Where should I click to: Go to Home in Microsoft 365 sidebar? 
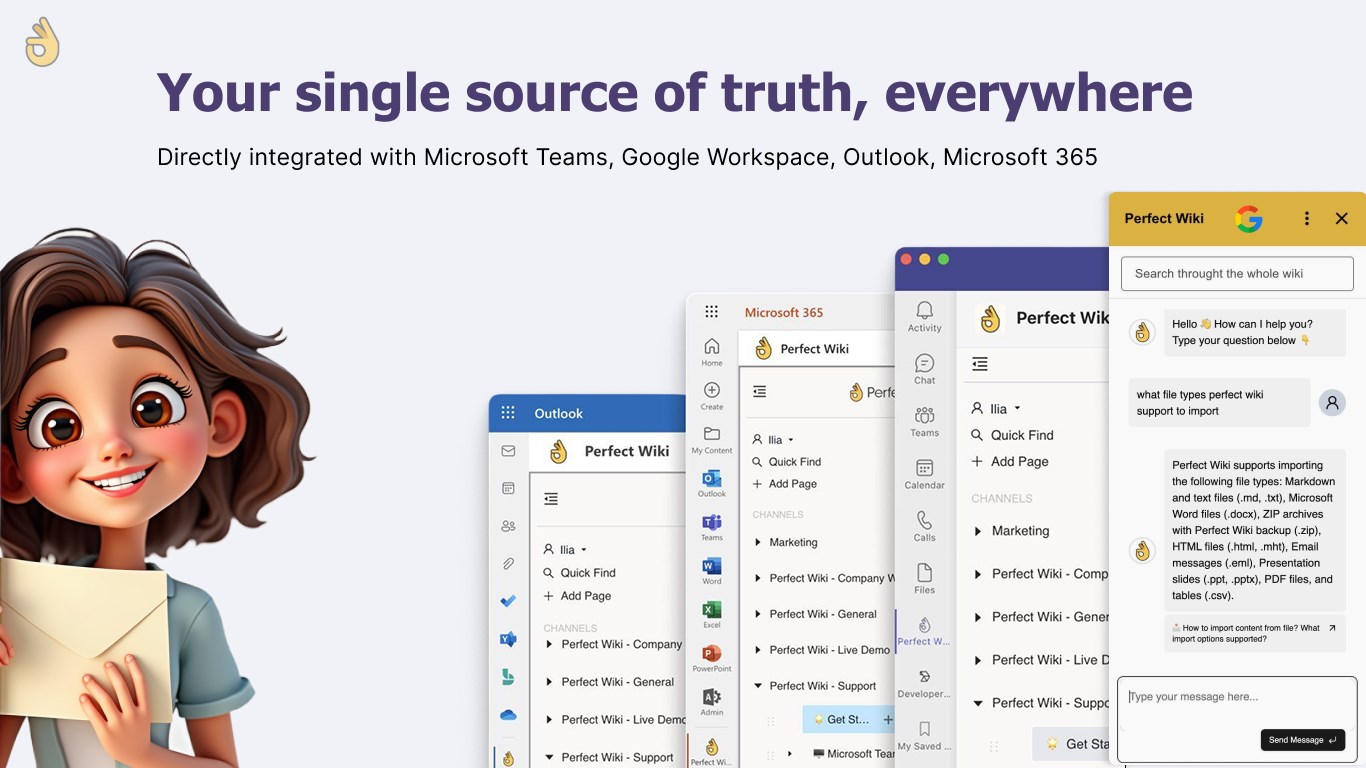[712, 351]
